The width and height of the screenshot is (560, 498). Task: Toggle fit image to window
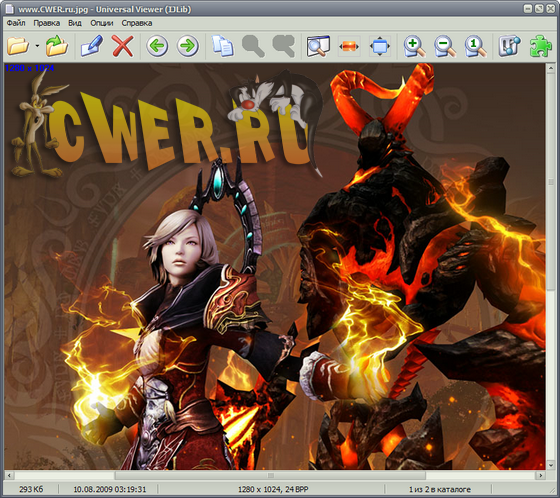(x=318, y=46)
